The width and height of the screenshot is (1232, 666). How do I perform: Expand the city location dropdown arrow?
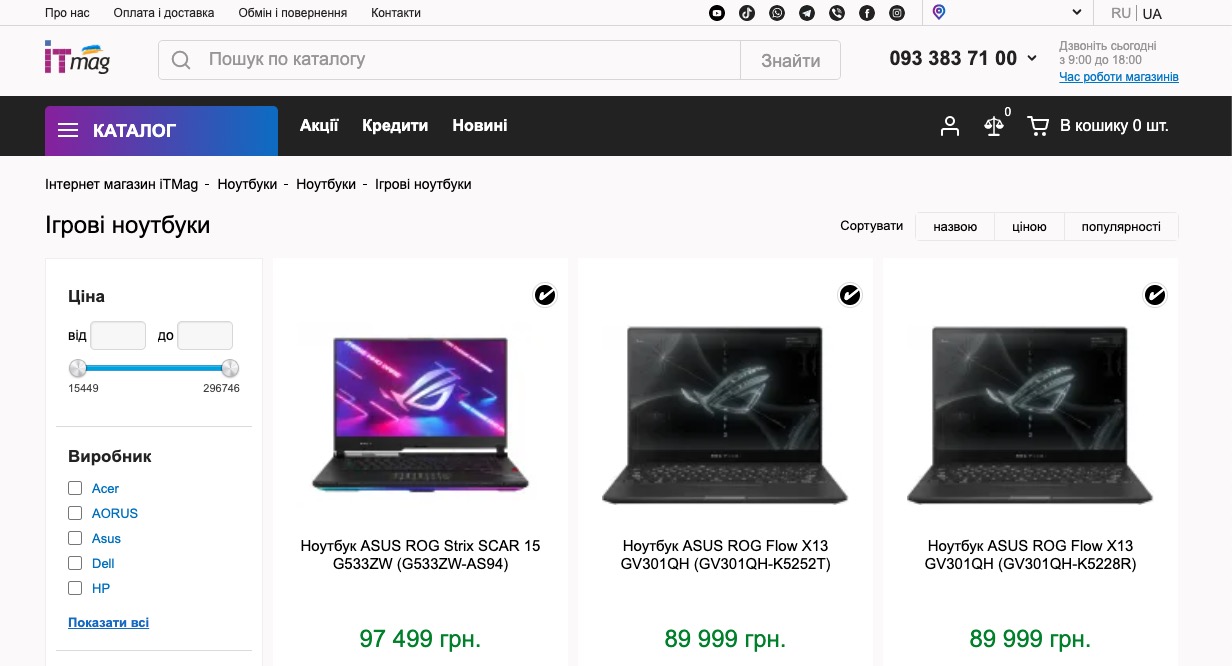point(1077,13)
